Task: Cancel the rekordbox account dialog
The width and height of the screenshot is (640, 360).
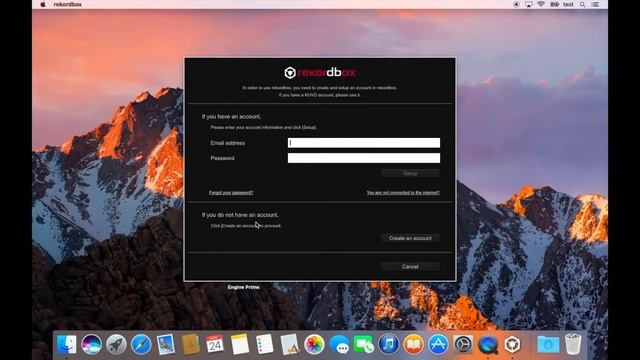Action: tap(410, 267)
